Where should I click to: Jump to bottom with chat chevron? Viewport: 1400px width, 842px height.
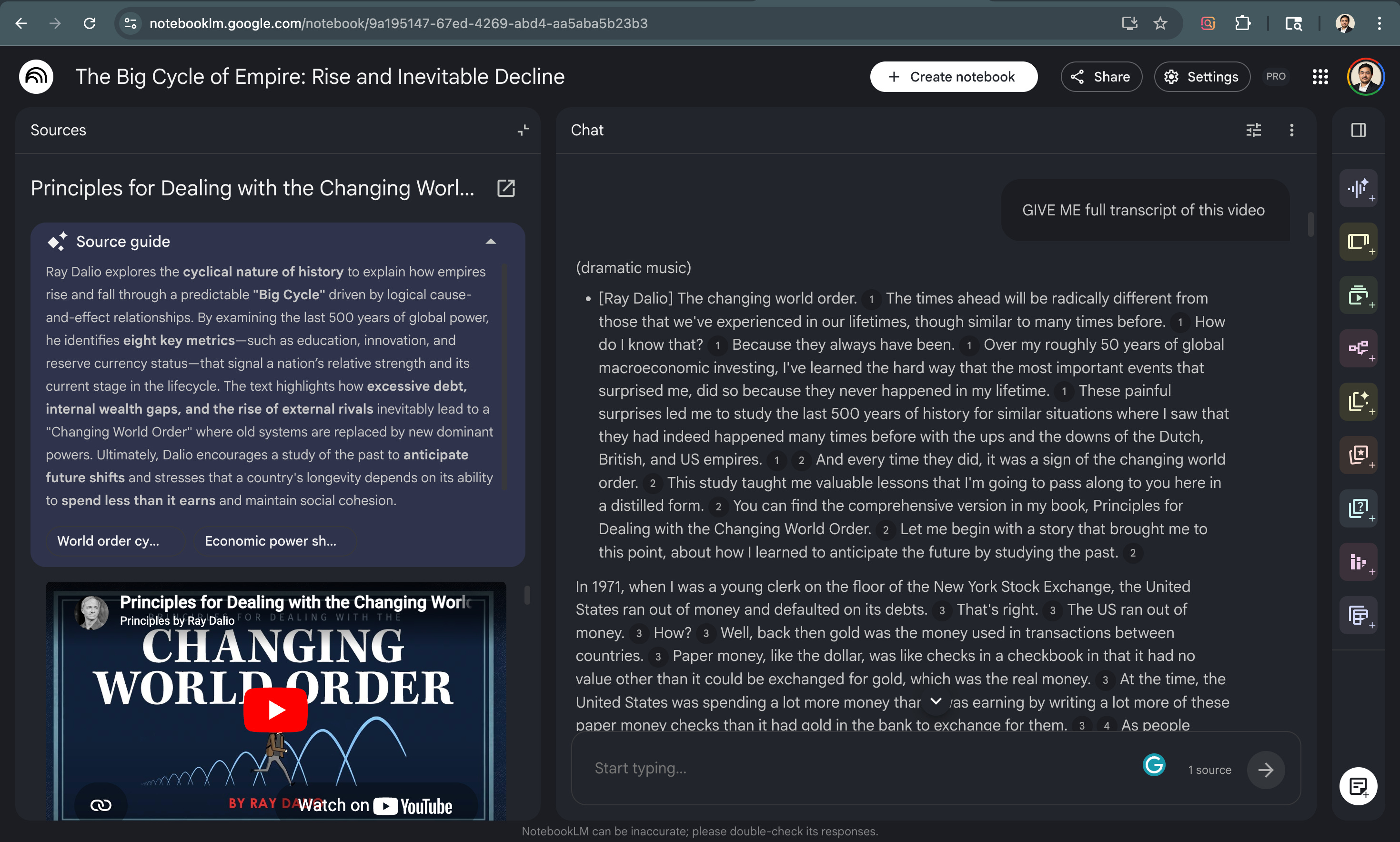click(x=936, y=701)
